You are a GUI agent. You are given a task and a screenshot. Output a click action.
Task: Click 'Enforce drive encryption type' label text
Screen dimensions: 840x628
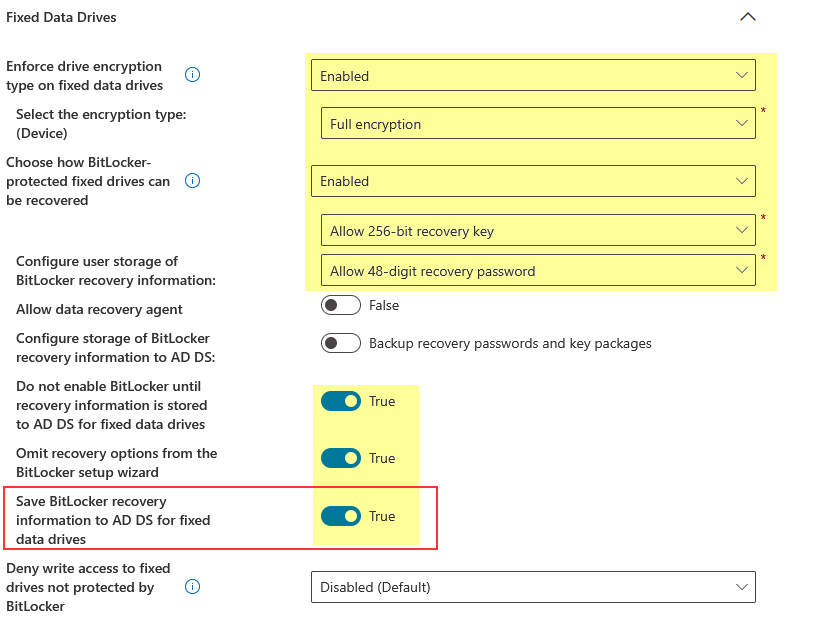[x=85, y=76]
